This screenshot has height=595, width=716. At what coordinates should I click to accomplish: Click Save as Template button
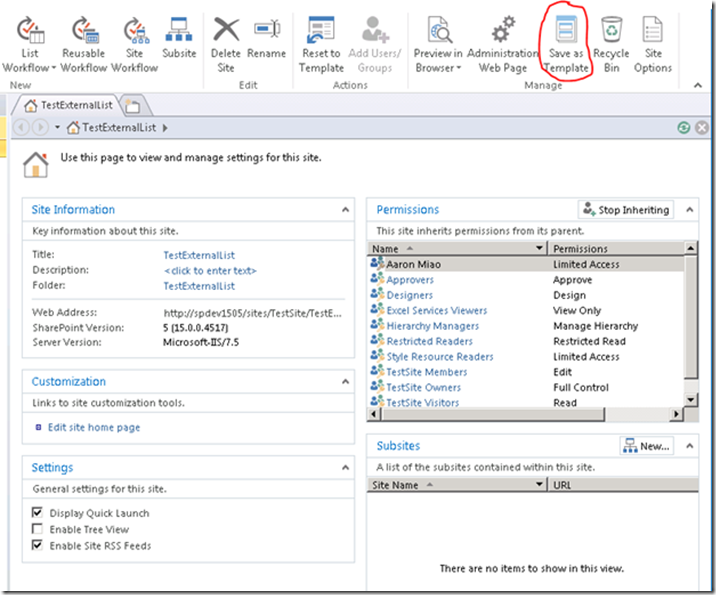(566, 45)
